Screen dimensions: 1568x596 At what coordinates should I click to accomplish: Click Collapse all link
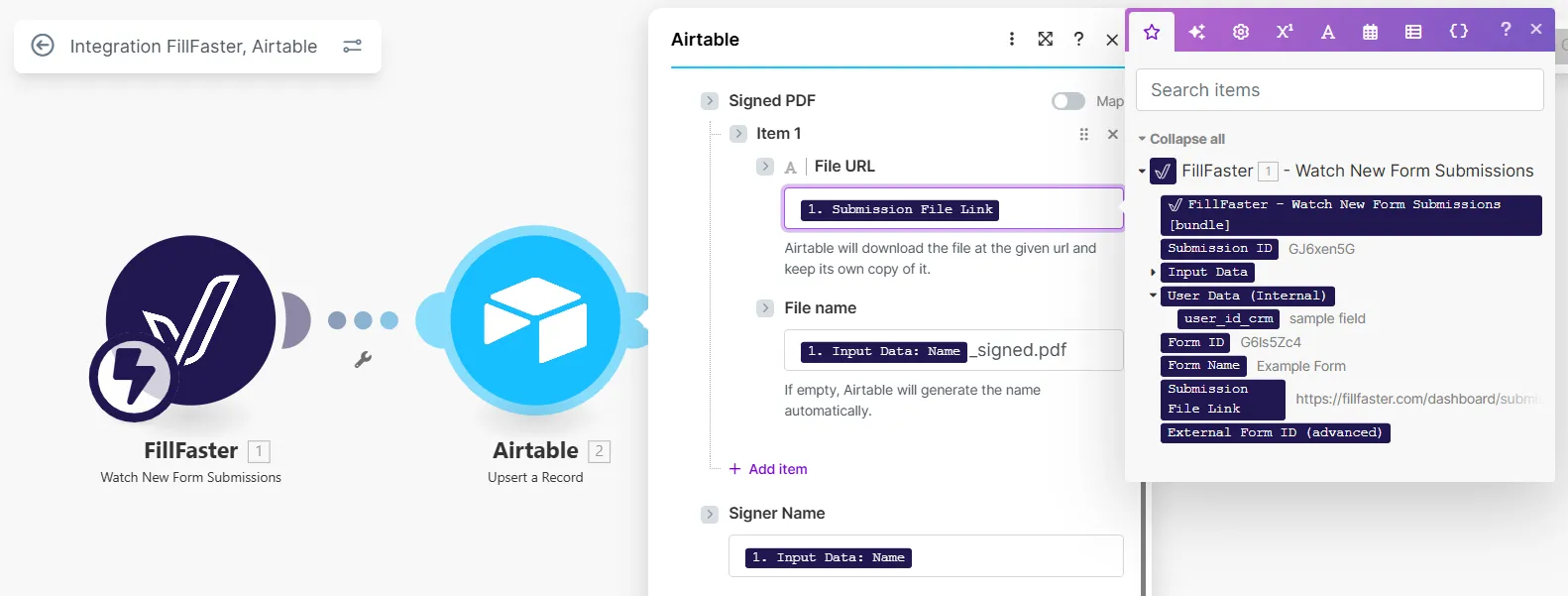(x=1186, y=139)
